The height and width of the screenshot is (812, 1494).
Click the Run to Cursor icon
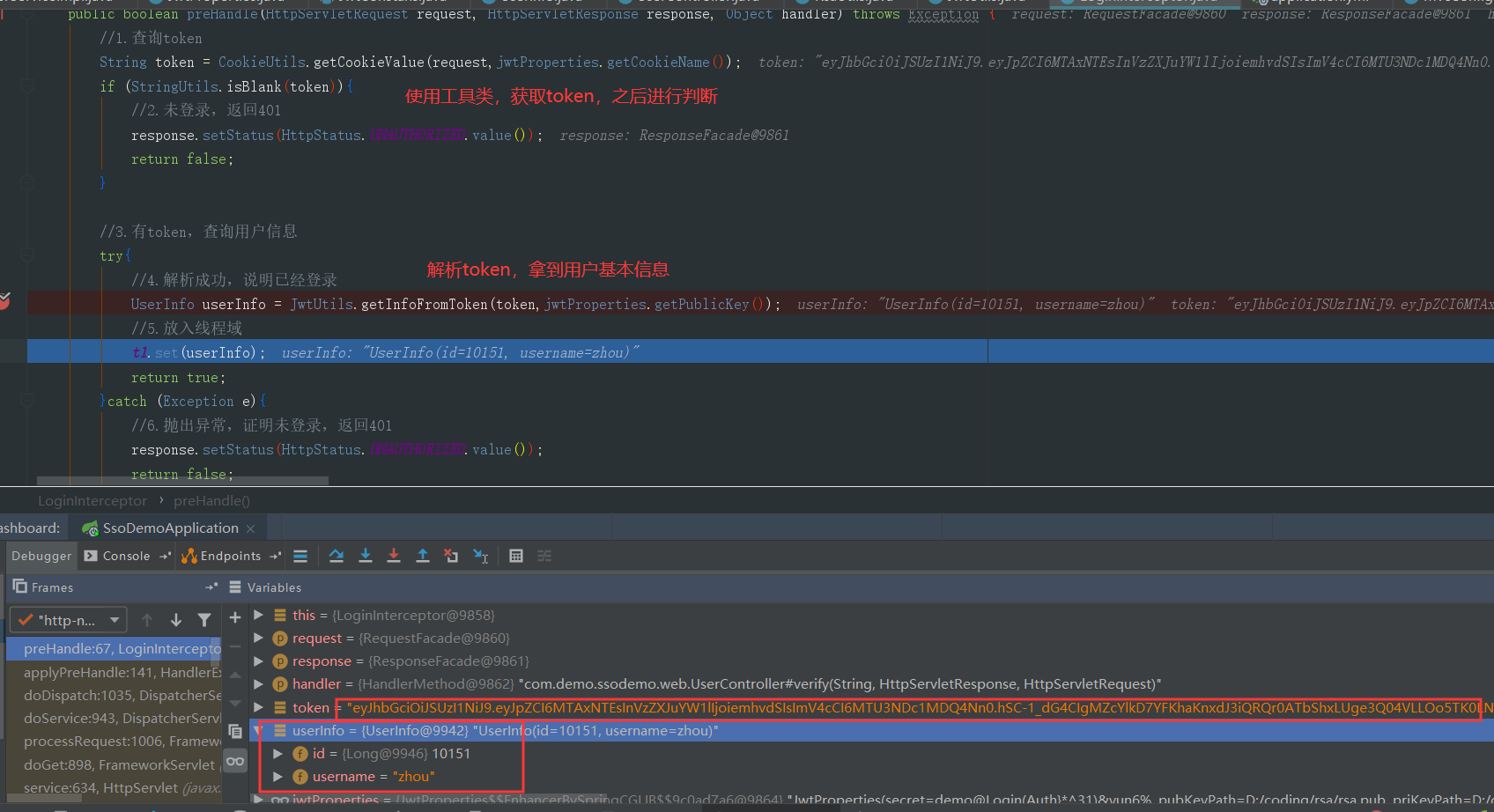pos(481,556)
